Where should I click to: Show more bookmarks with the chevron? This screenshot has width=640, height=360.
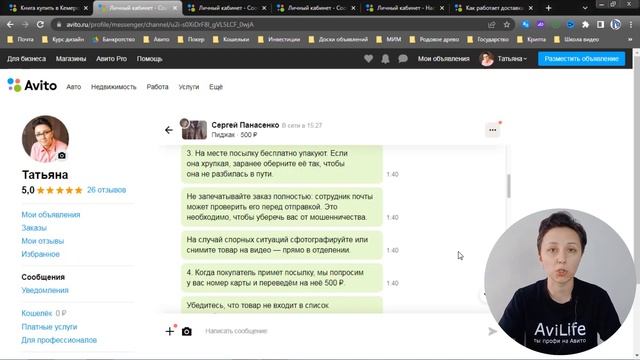(630, 40)
